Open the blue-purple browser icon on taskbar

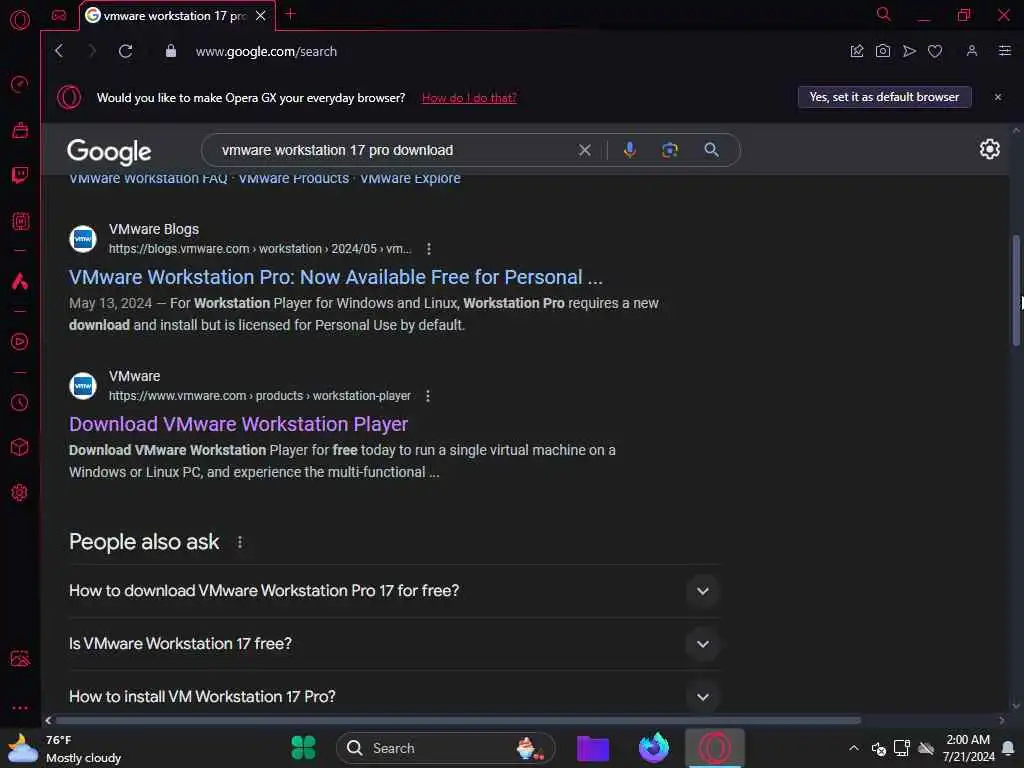654,748
